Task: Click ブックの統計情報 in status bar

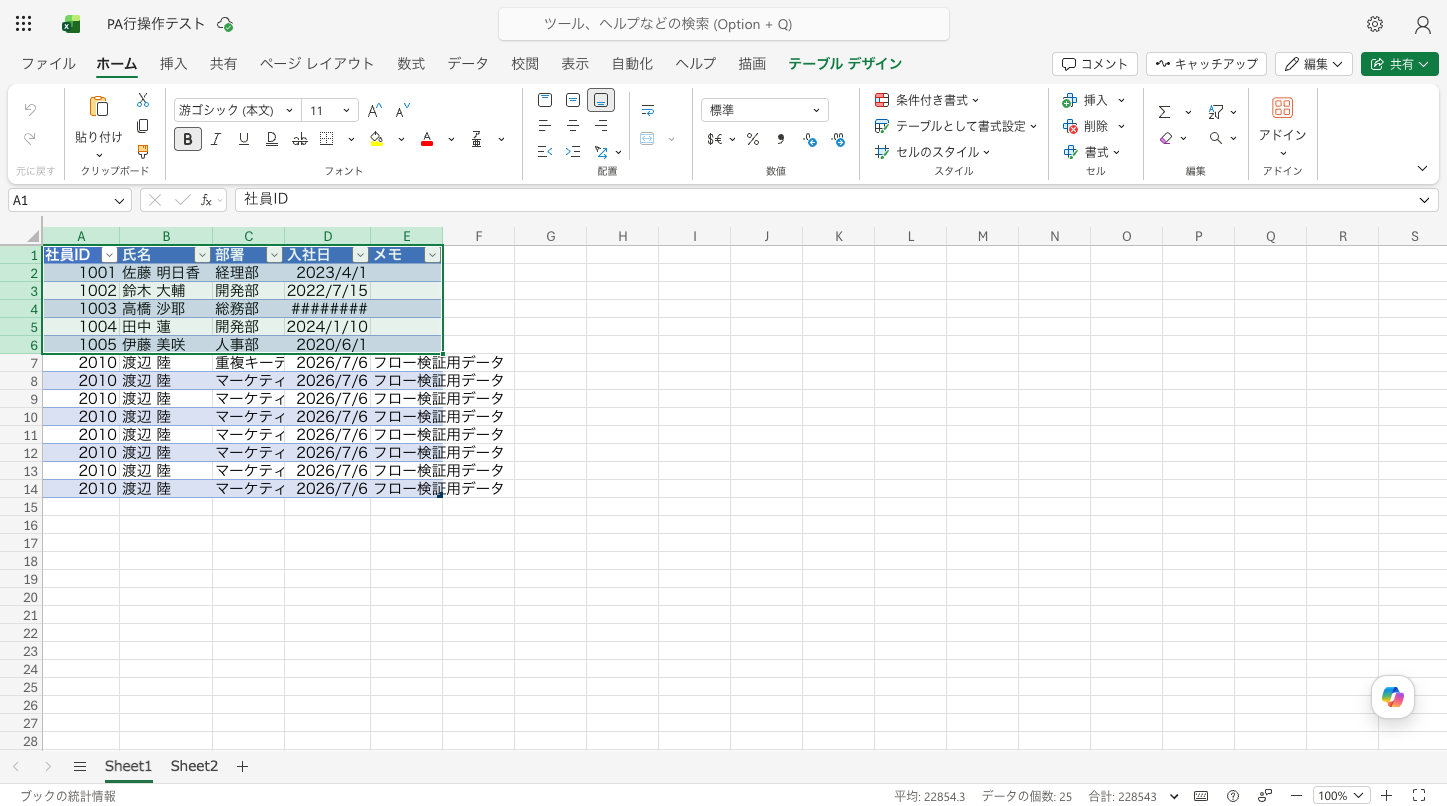Action: click(x=68, y=796)
